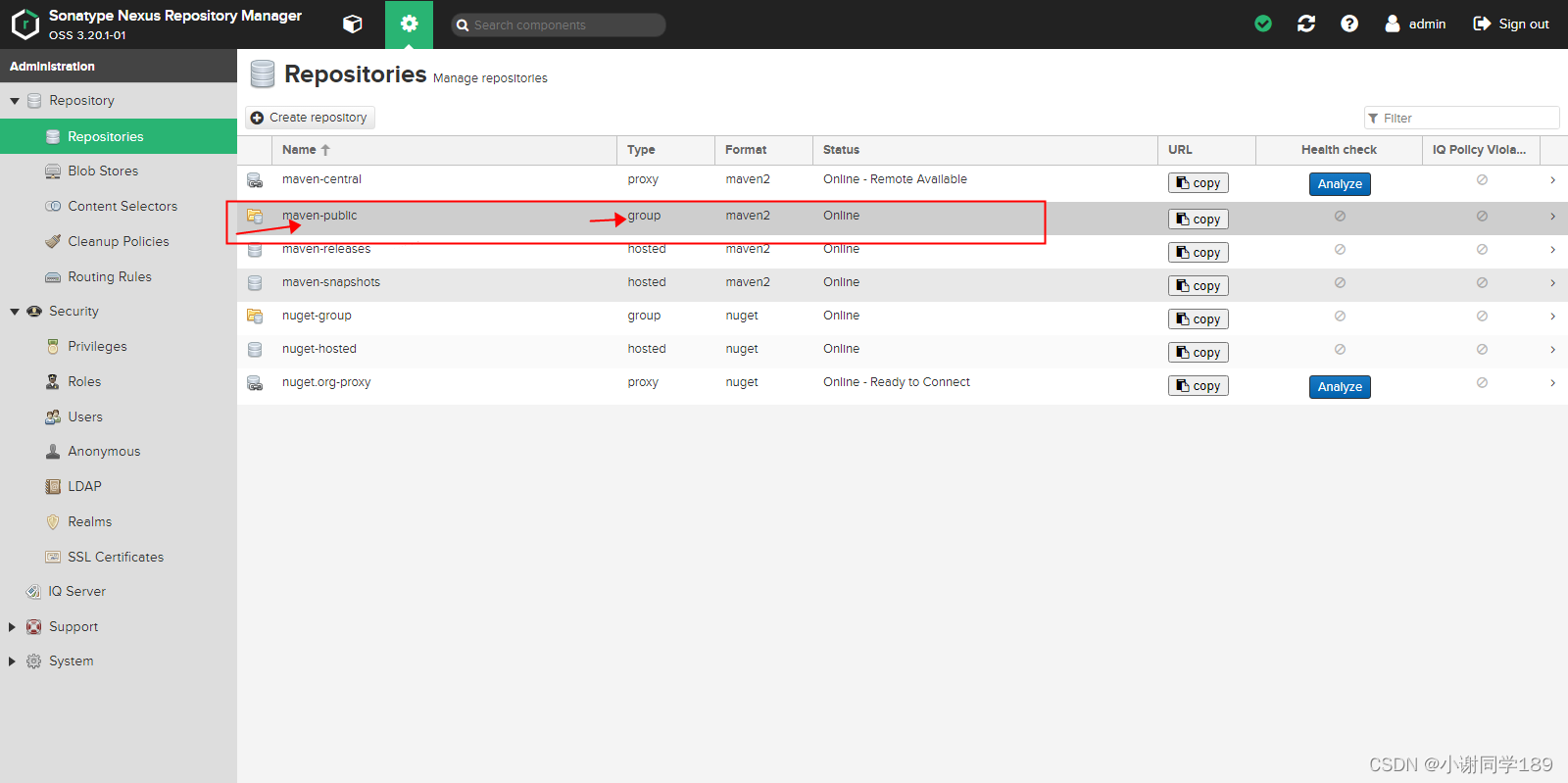Copy URL for maven-snapshots

[x=1198, y=286]
